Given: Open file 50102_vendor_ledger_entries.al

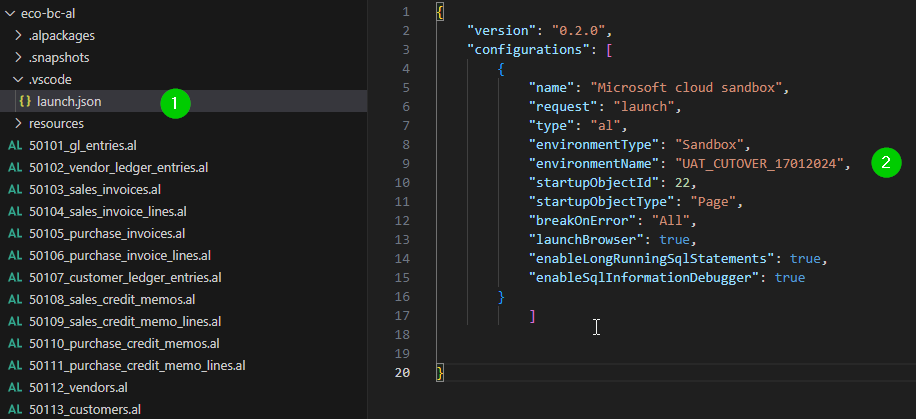Looking at the screenshot, I should (119, 168).
